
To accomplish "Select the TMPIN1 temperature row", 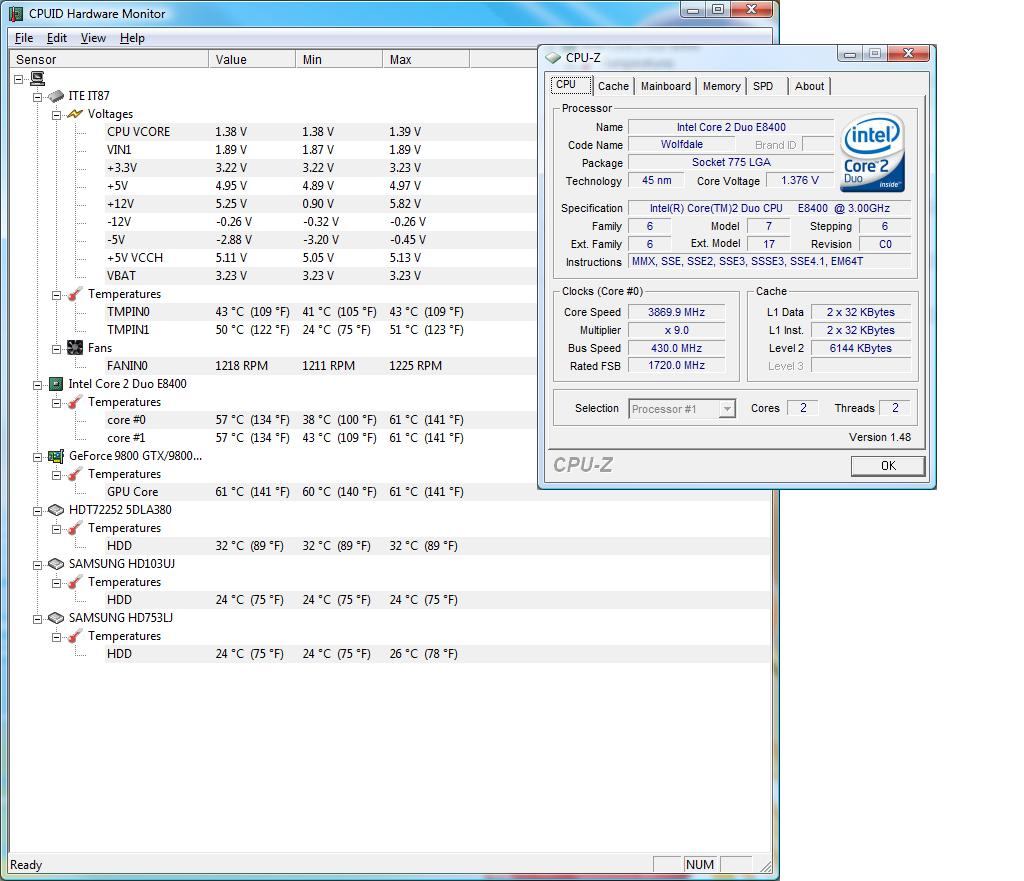I will [x=320, y=330].
